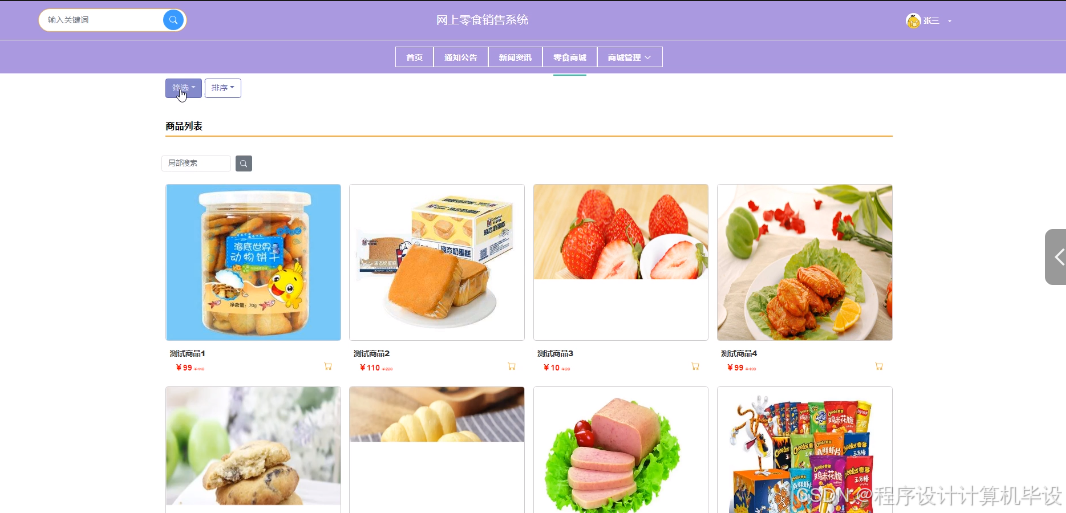The height and width of the screenshot is (513, 1066).
Task: Expand the 商城管理 menu
Action: (x=630, y=57)
